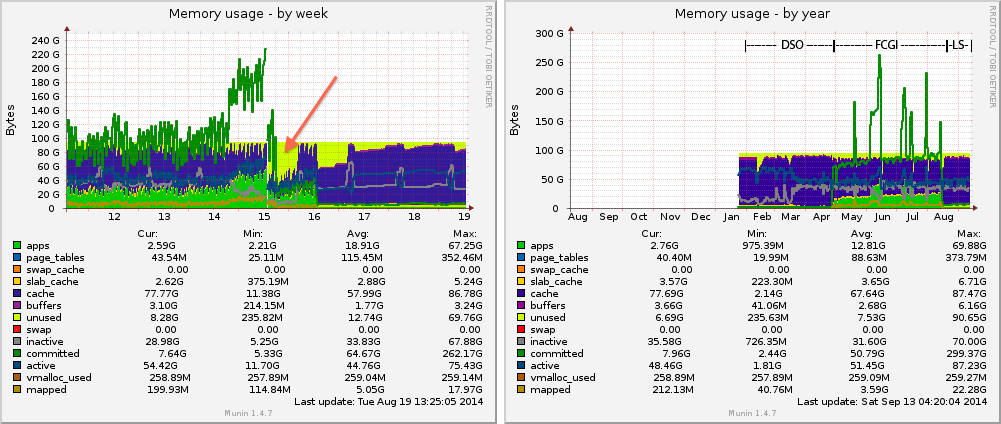Image resolution: width=1001 pixels, height=424 pixels.
Task: Click the mapped swatch in yearly legend
Action: [x=523, y=389]
